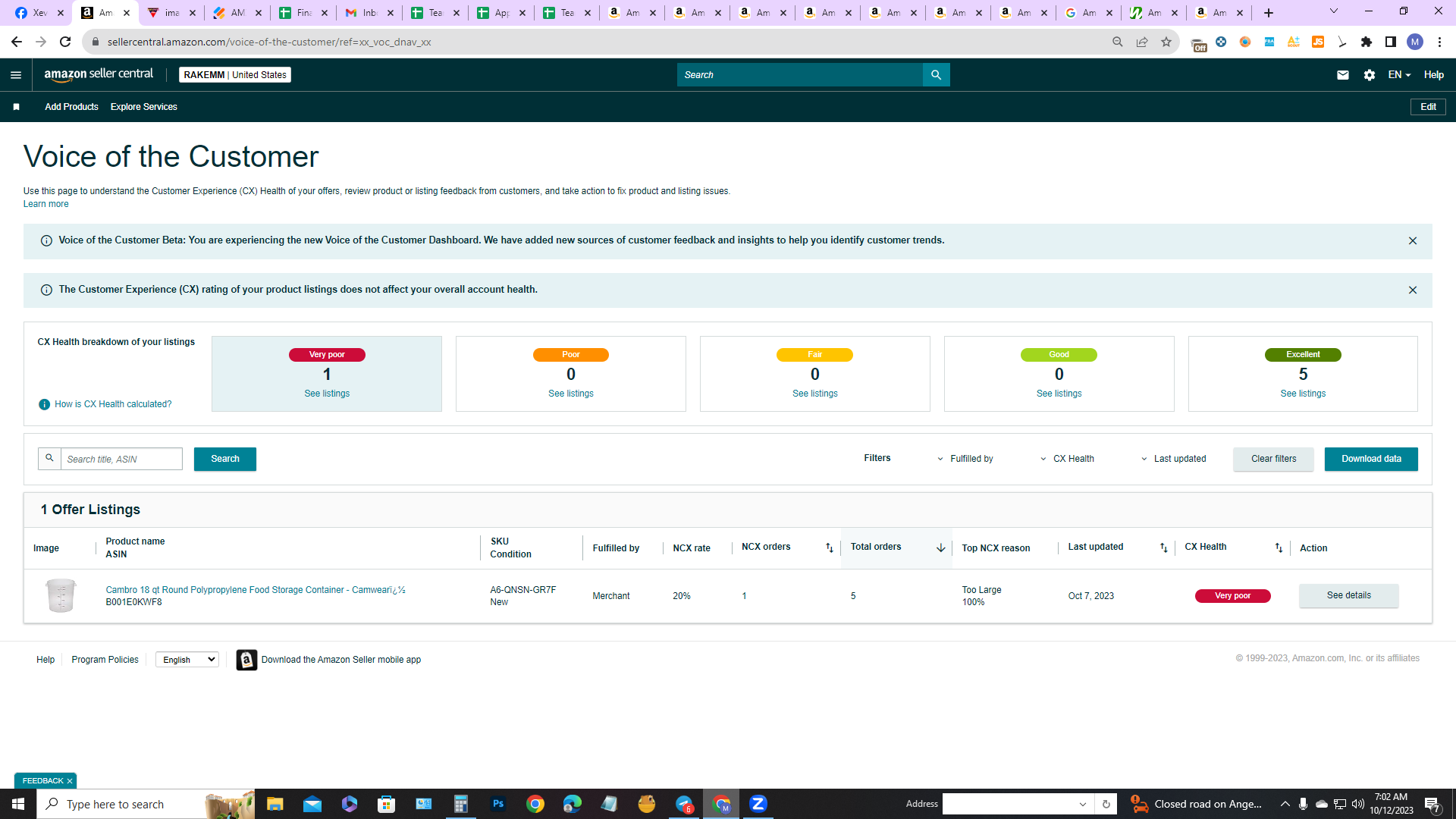The image size is (1456, 819).
Task: Click See details for Cambro listing
Action: click(x=1348, y=596)
